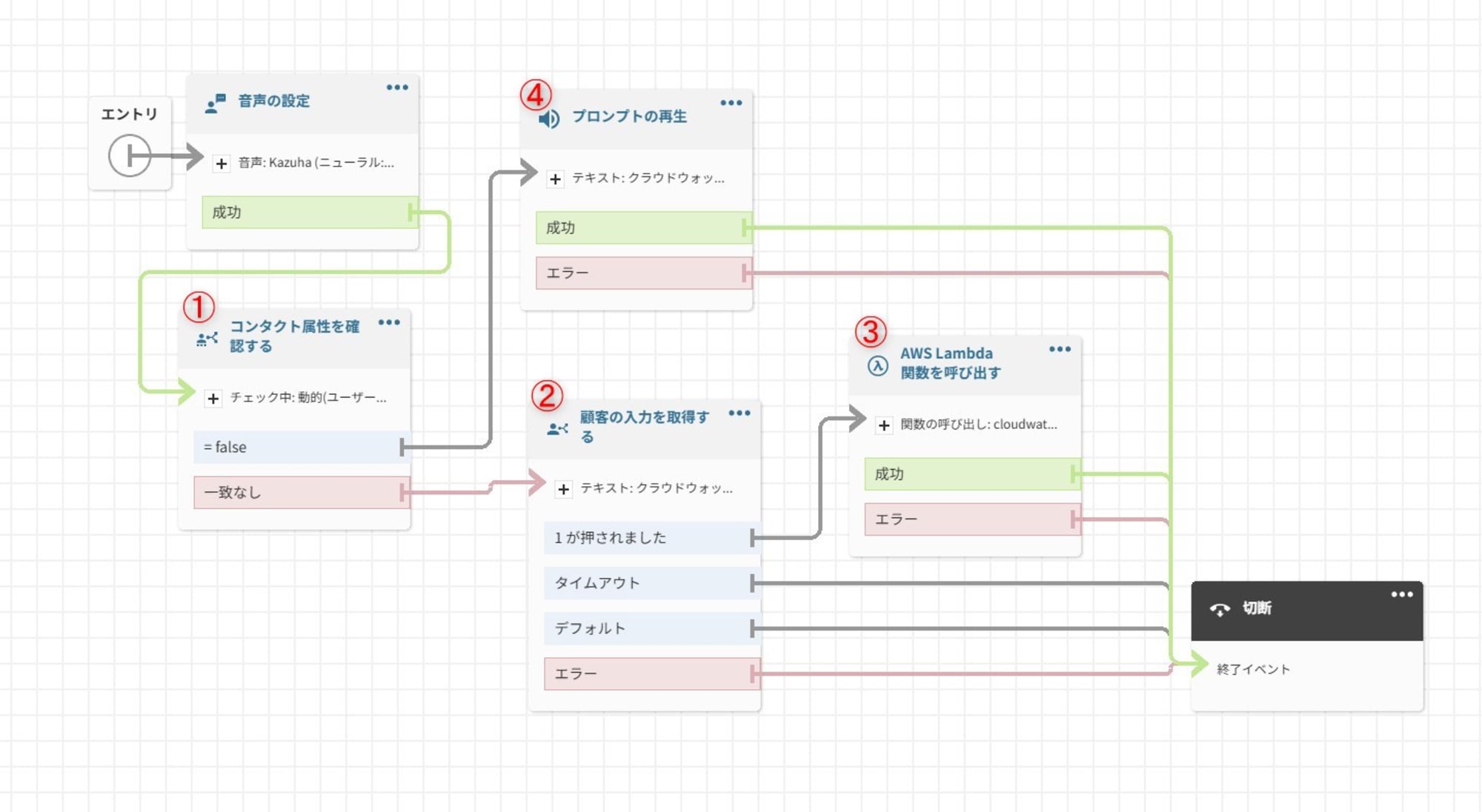
Task: Click the = false output connector
Action: tap(404, 447)
